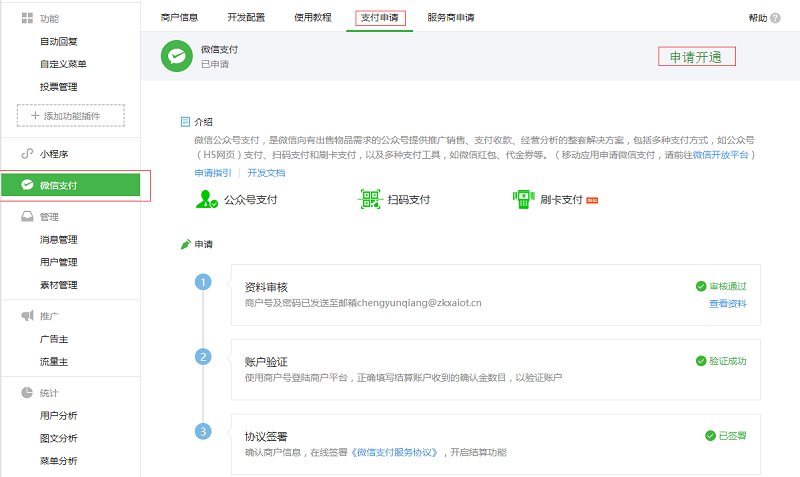Click step 3 circle marker
Image resolution: width=800 pixels, height=477 pixels.
[x=203, y=432]
